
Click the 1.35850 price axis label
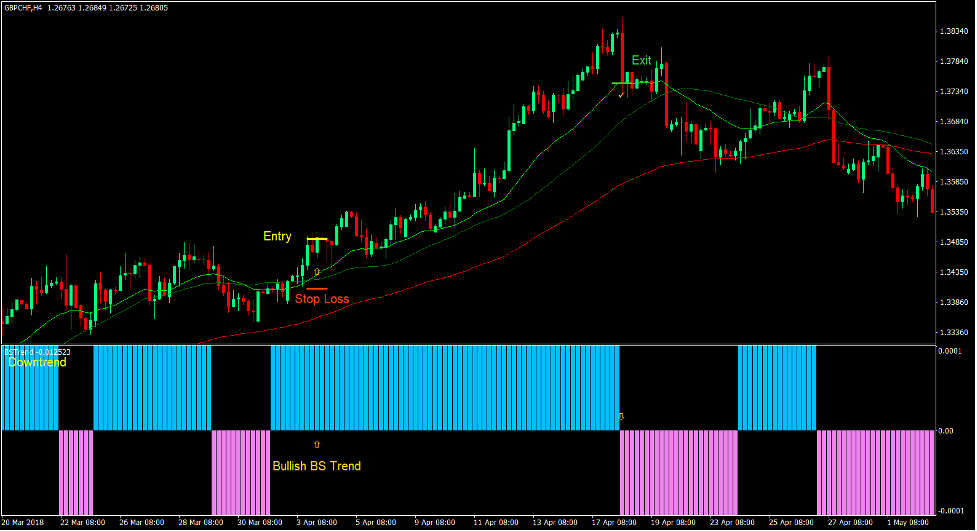point(953,182)
